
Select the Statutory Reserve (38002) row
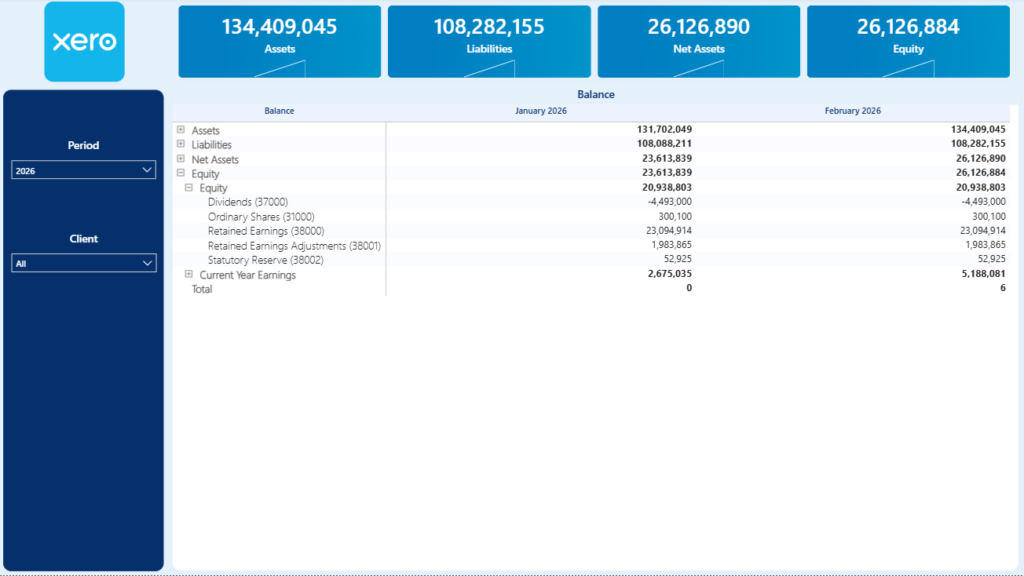pyautogui.click(x=266, y=260)
